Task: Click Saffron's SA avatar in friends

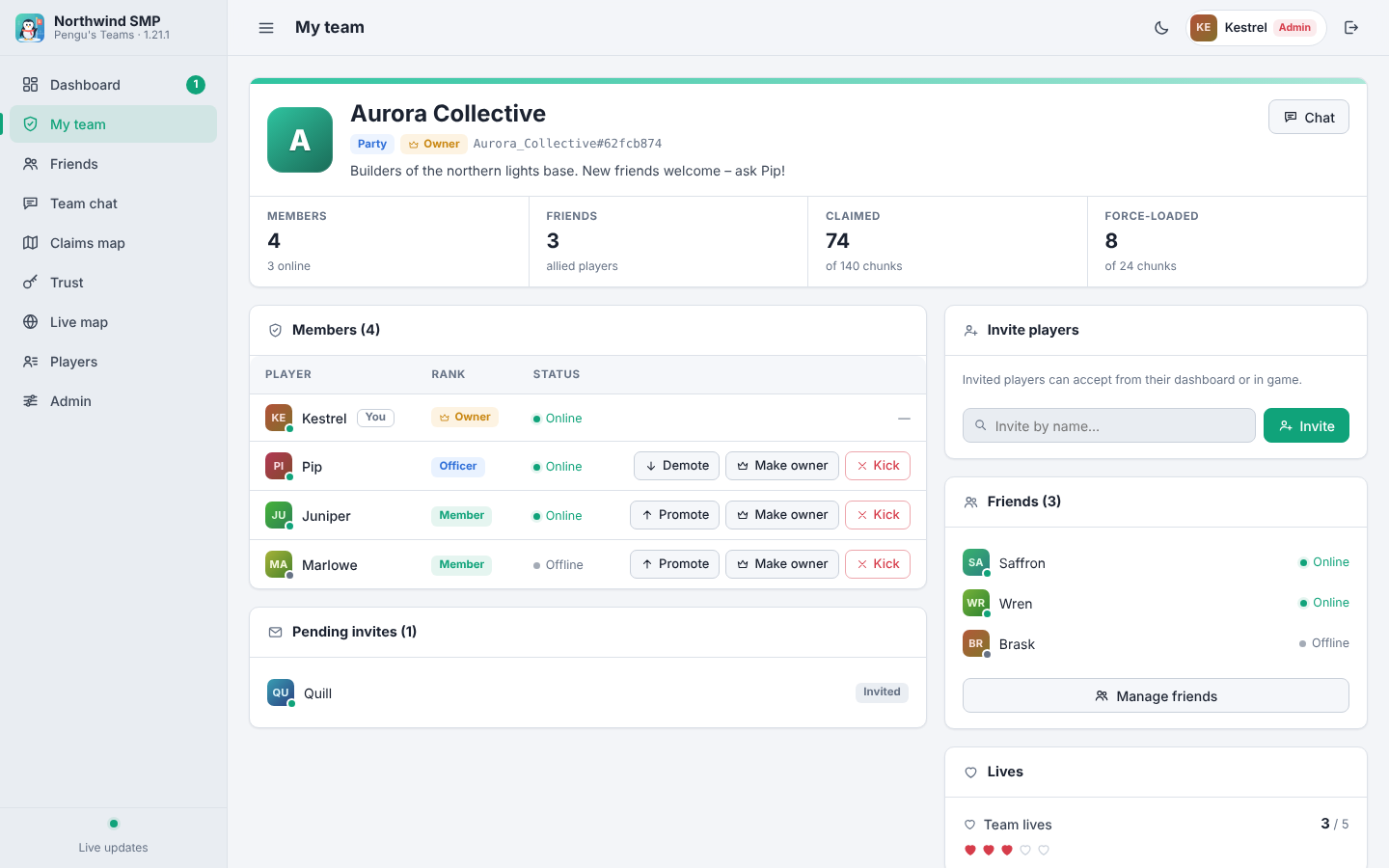Action: coord(976,562)
